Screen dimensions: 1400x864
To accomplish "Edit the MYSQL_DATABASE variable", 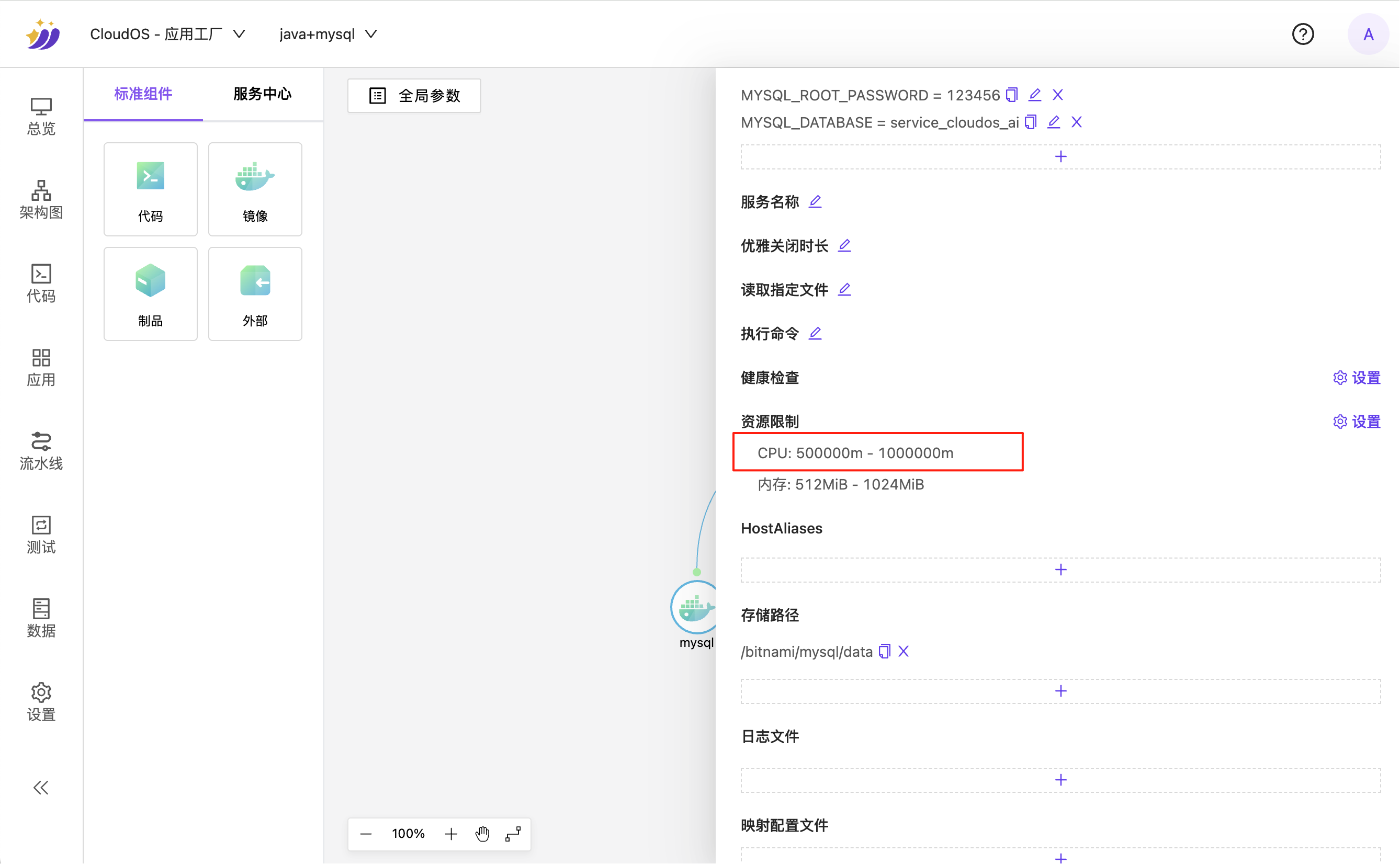I will click(x=1054, y=122).
